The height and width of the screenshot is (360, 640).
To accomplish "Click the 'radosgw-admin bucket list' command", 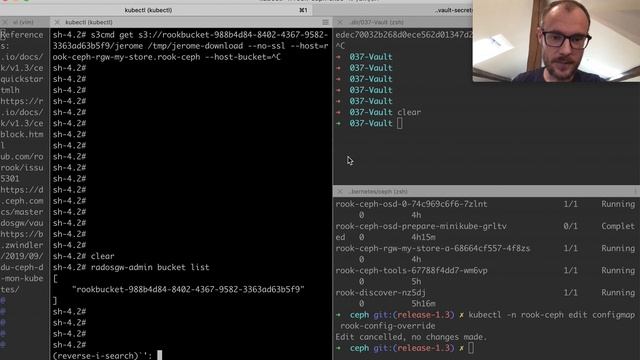I will pyautogui.click(x=150, y=267).
